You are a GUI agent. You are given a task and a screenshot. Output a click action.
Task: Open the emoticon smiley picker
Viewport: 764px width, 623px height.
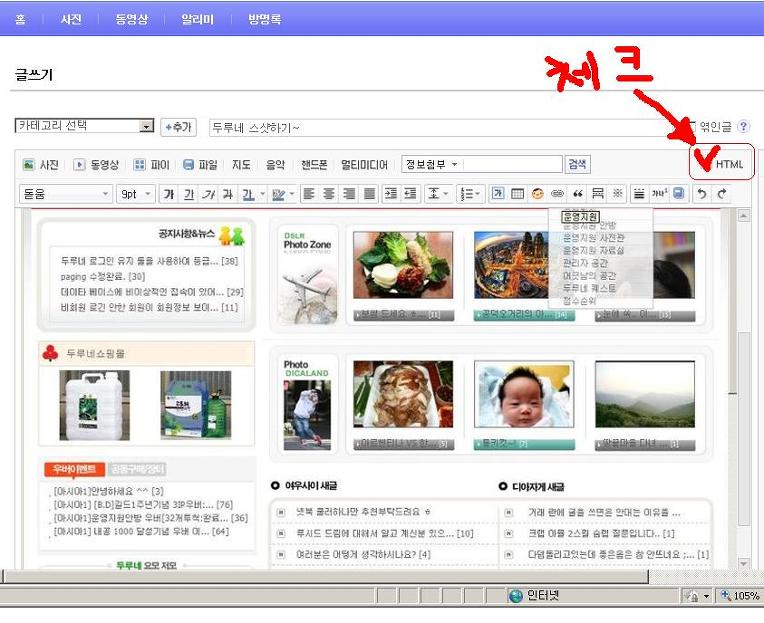(537, 194)
